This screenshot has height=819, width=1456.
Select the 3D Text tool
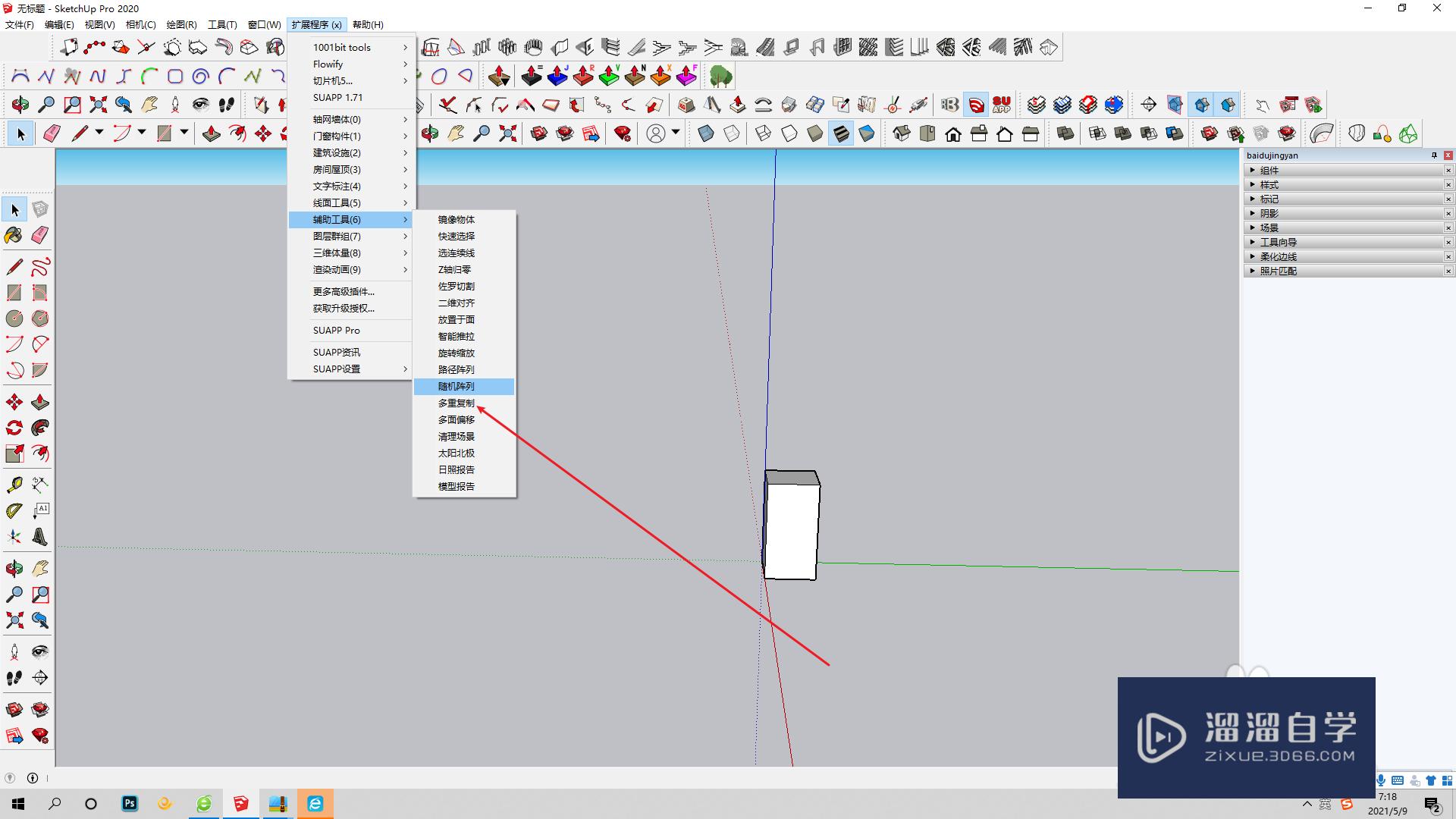(x=40, y=537)
